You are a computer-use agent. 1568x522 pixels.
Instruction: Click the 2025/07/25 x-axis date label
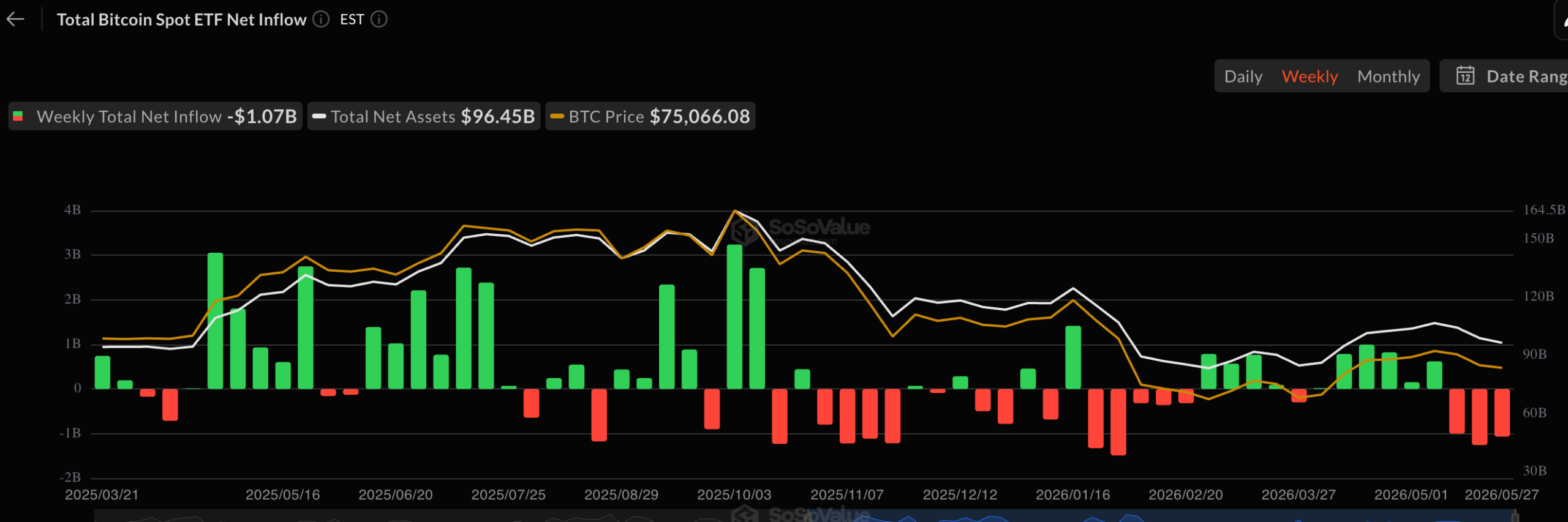point(508,494)
